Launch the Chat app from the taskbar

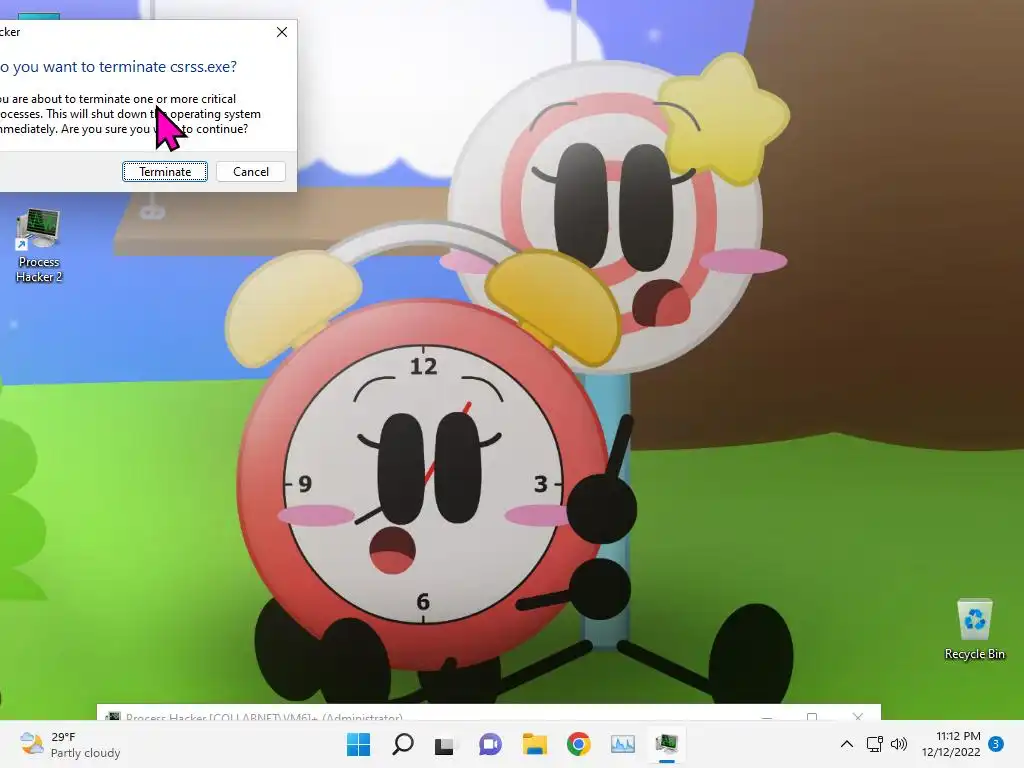click(x=490, y=744)
